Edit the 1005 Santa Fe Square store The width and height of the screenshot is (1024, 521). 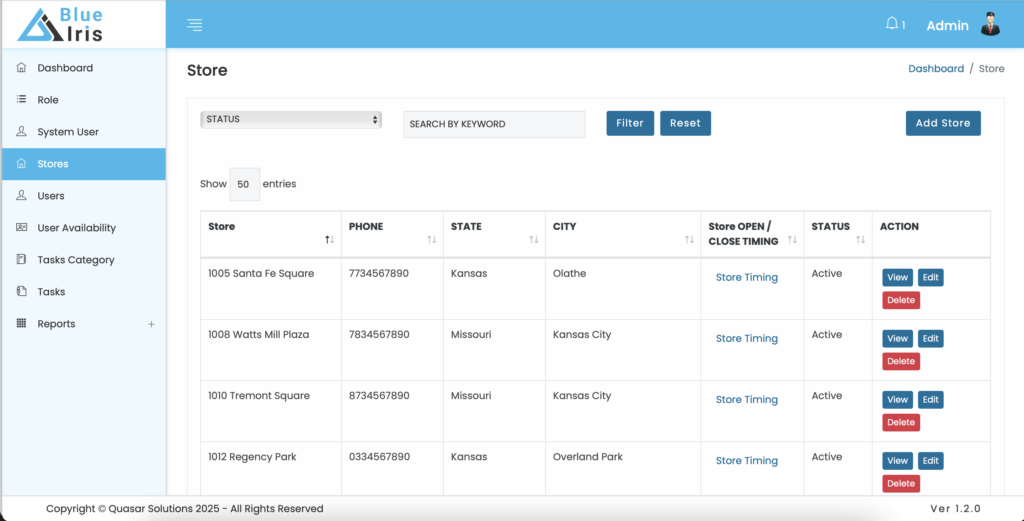[x=931, y=277]
